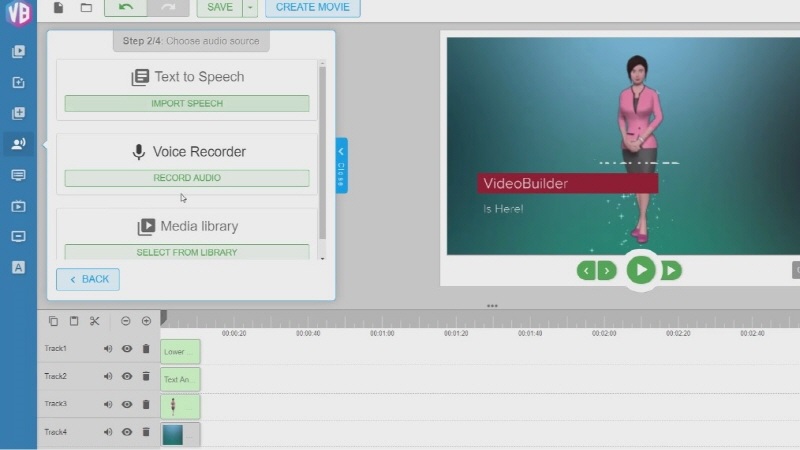This screenshot has height=450, width=800.
Task: Cut with the scissors tool
Action: [94, 321]
